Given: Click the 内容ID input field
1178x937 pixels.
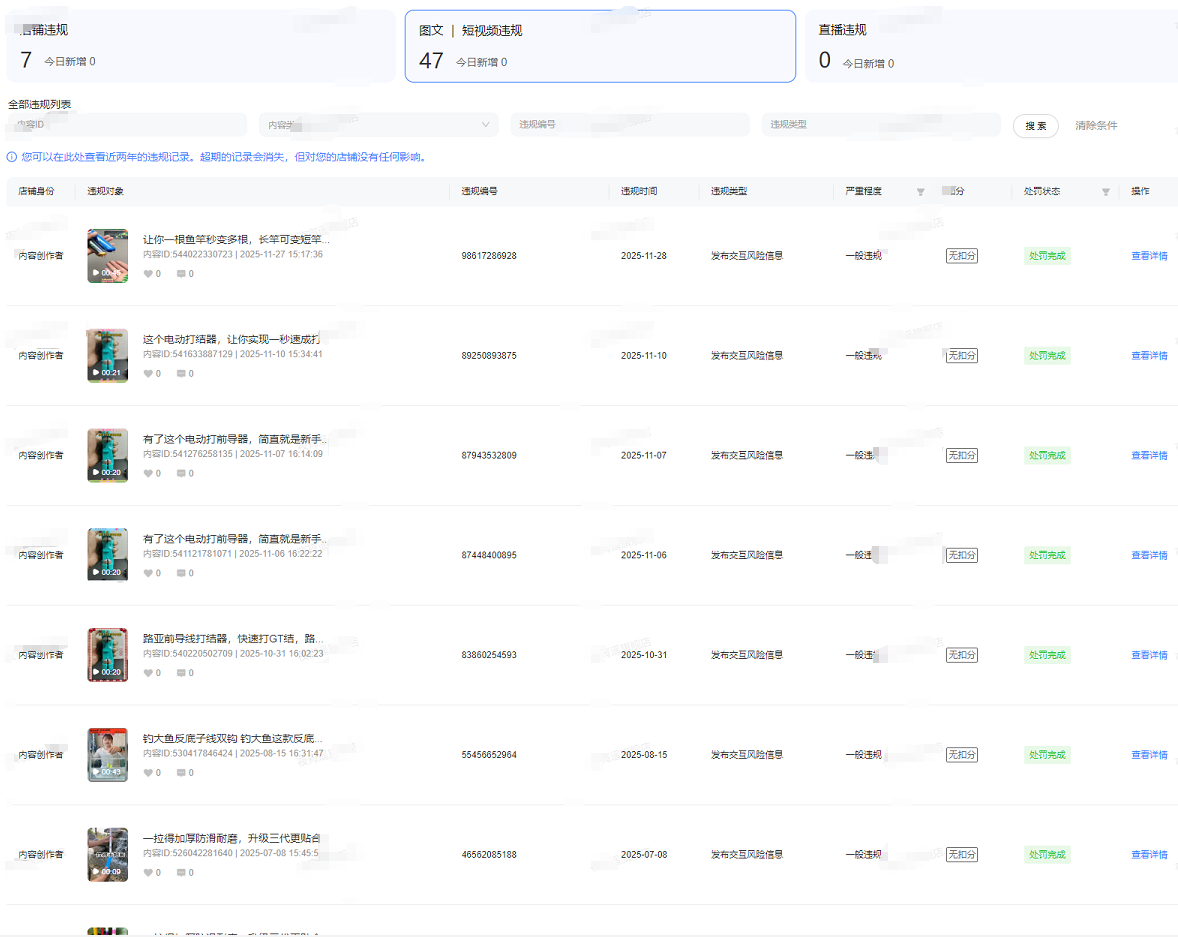Looking at the screenshot, I should [x=127, y=125].
